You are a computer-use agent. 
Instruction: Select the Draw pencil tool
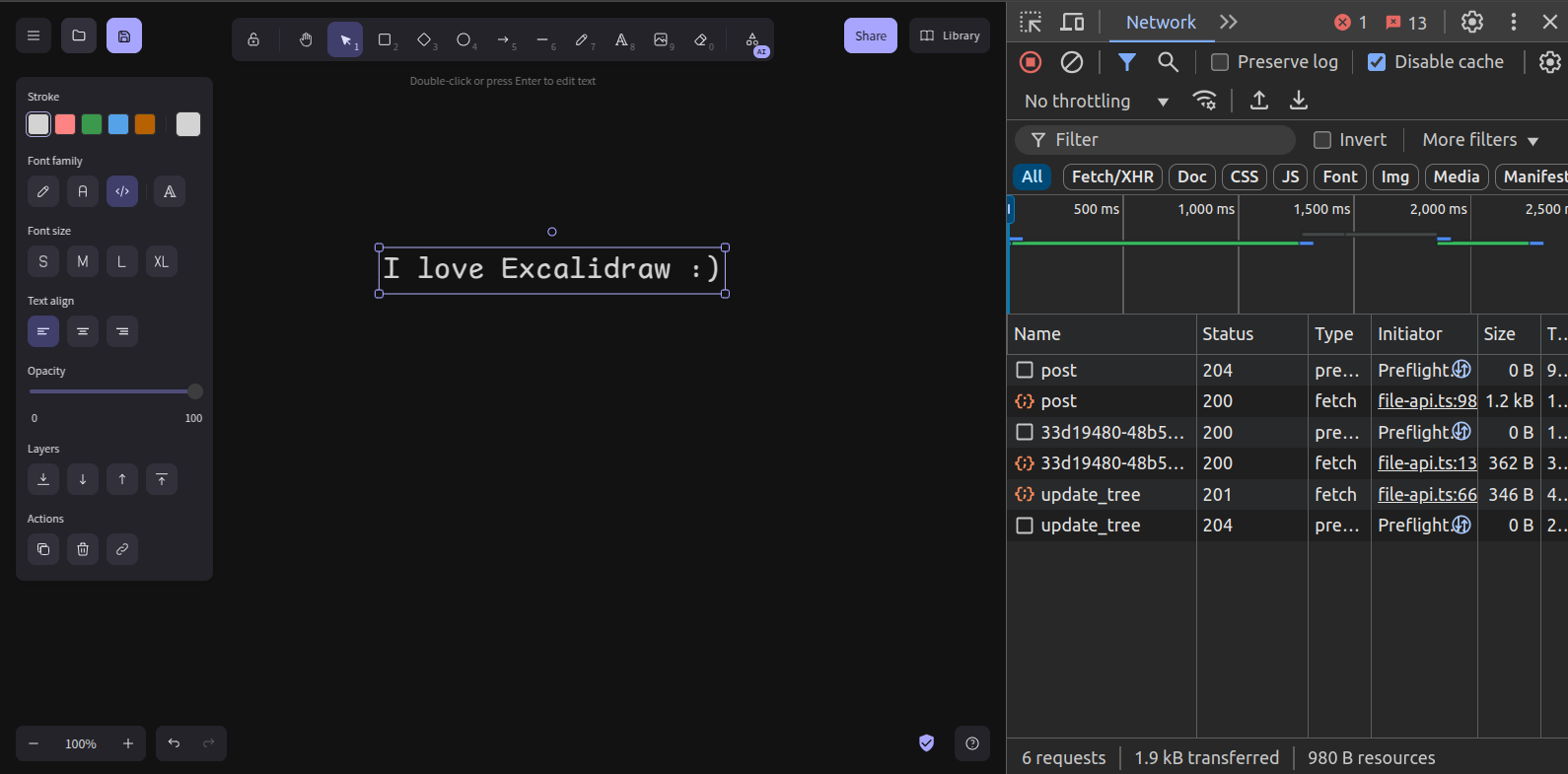tap(582, 39)
